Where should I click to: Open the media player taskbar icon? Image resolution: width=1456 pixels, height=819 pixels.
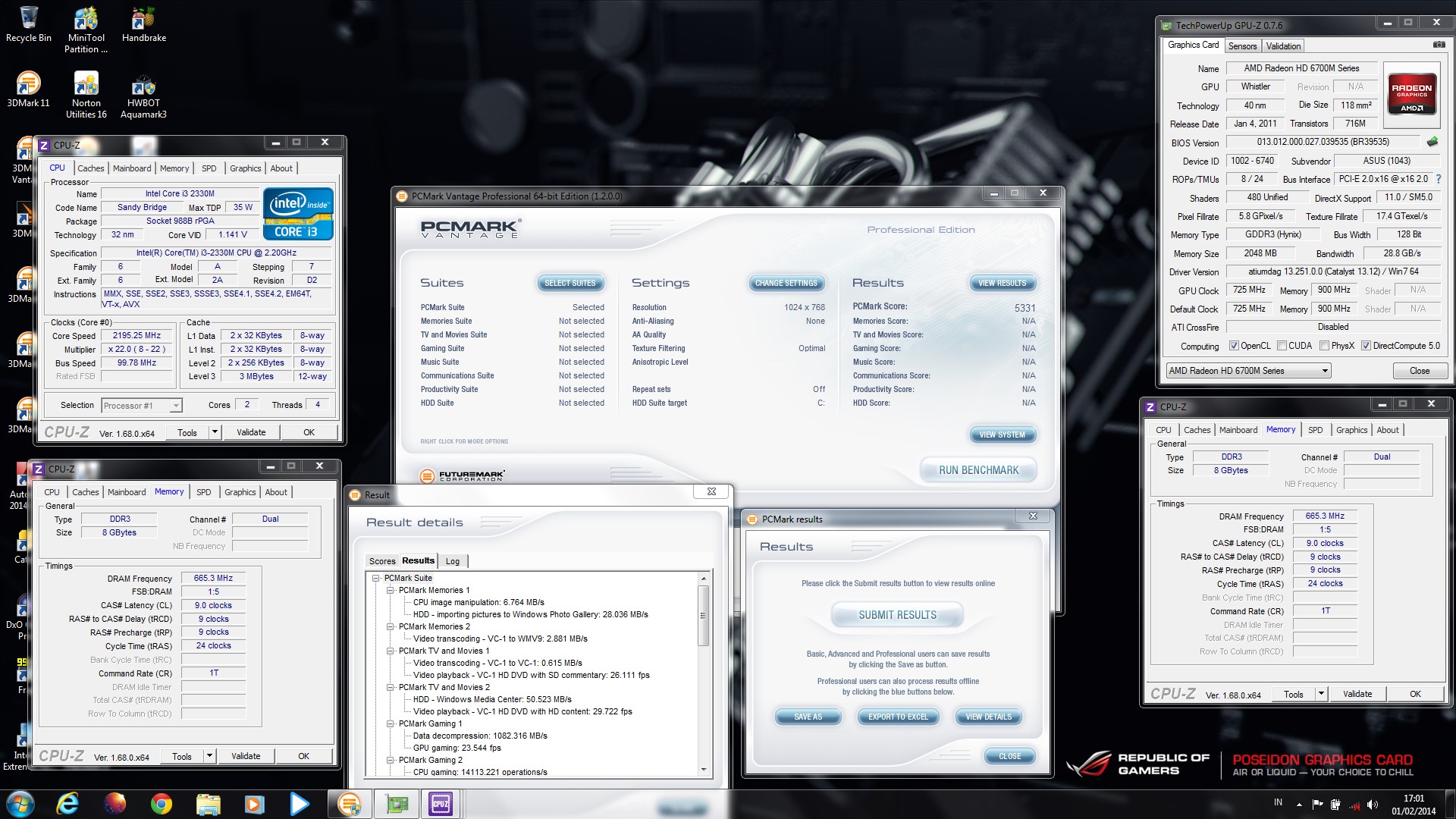click(x=254, y=804)
